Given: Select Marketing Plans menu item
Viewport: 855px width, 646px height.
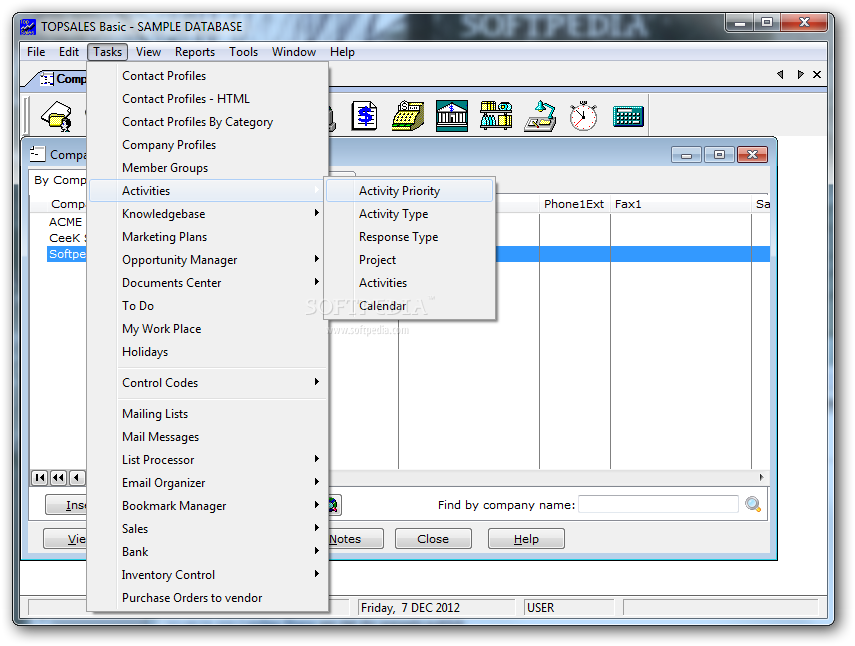Looking at the screenshot, I should click(208, 237).
